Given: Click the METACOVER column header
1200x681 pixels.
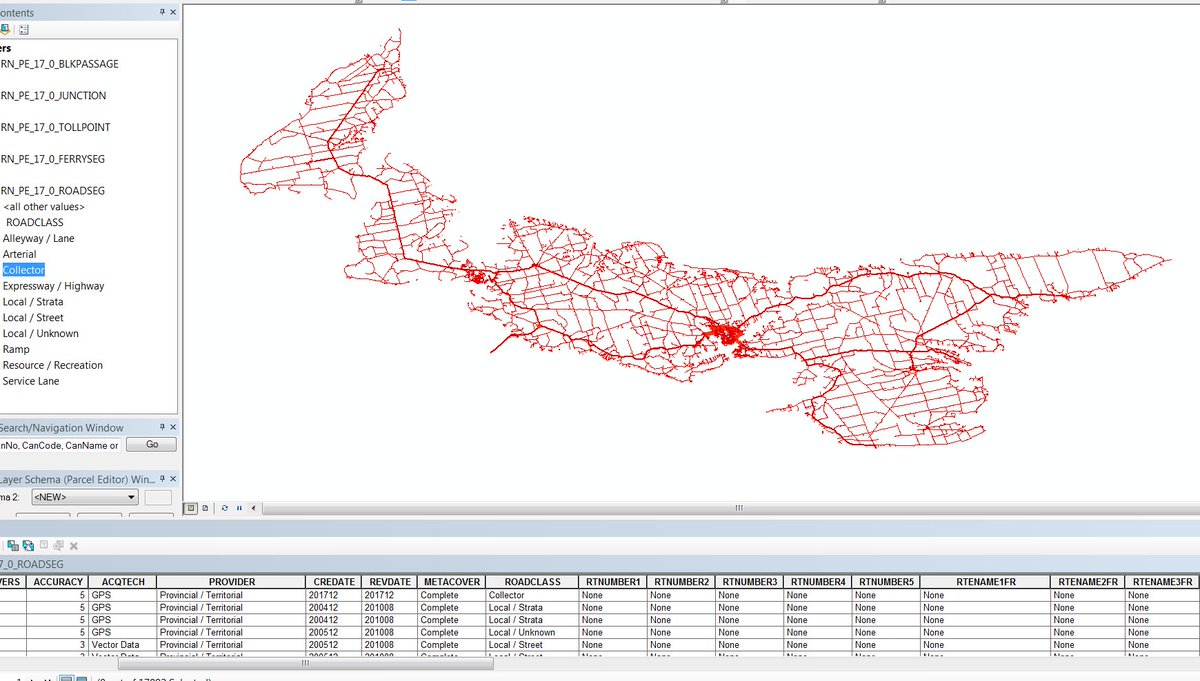Looking at the screenshot, I should tap(451, 582).
